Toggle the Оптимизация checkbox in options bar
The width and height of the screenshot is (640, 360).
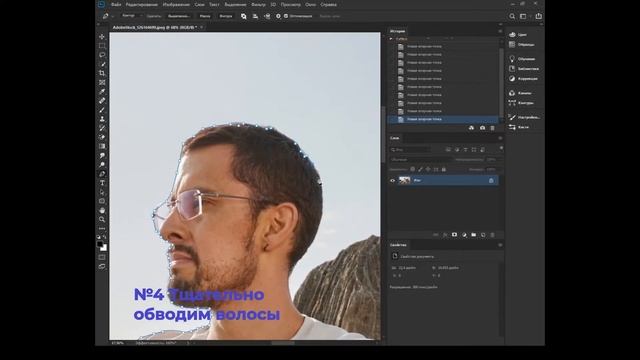[x=286, y=16]
